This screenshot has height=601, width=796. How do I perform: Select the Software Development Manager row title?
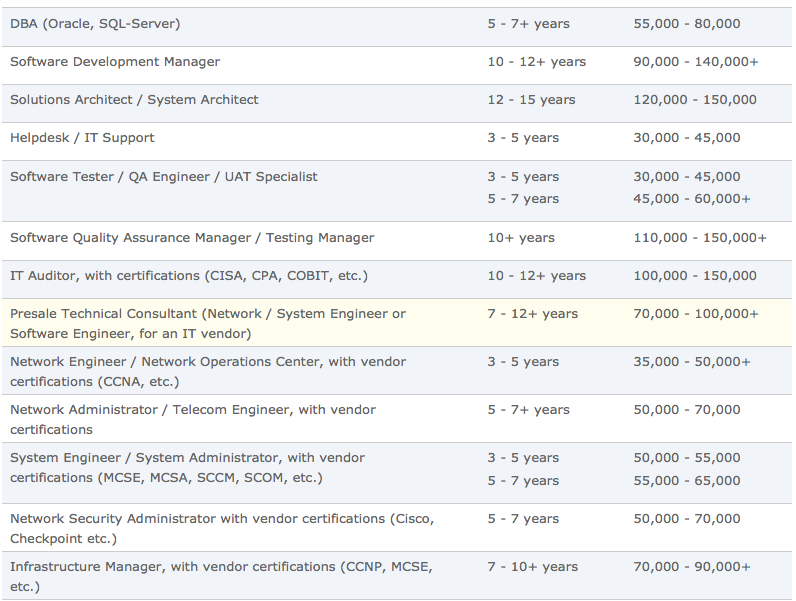pyautogui.click(x=115, y=62)
